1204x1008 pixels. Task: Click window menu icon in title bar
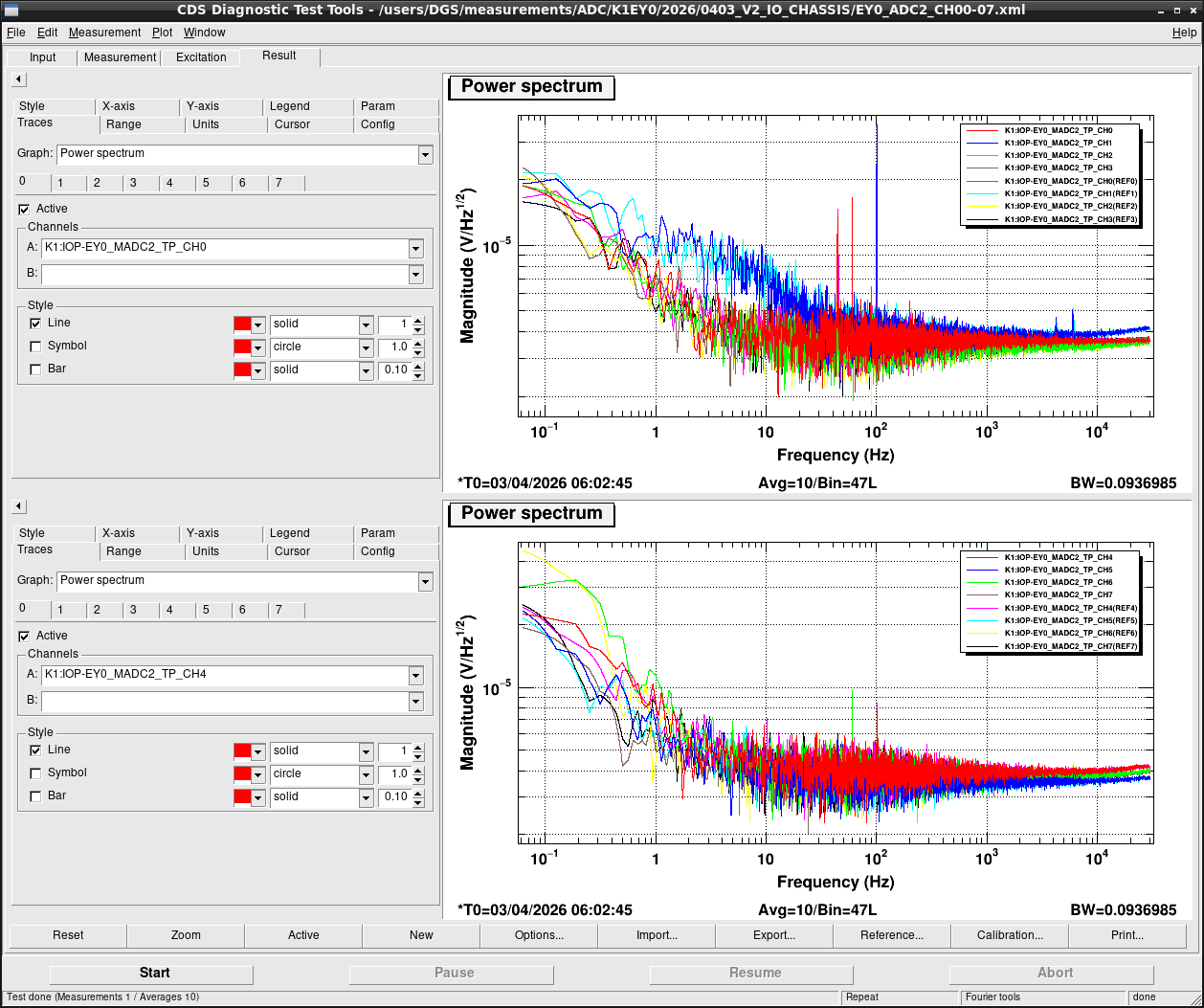pos(11,10)
